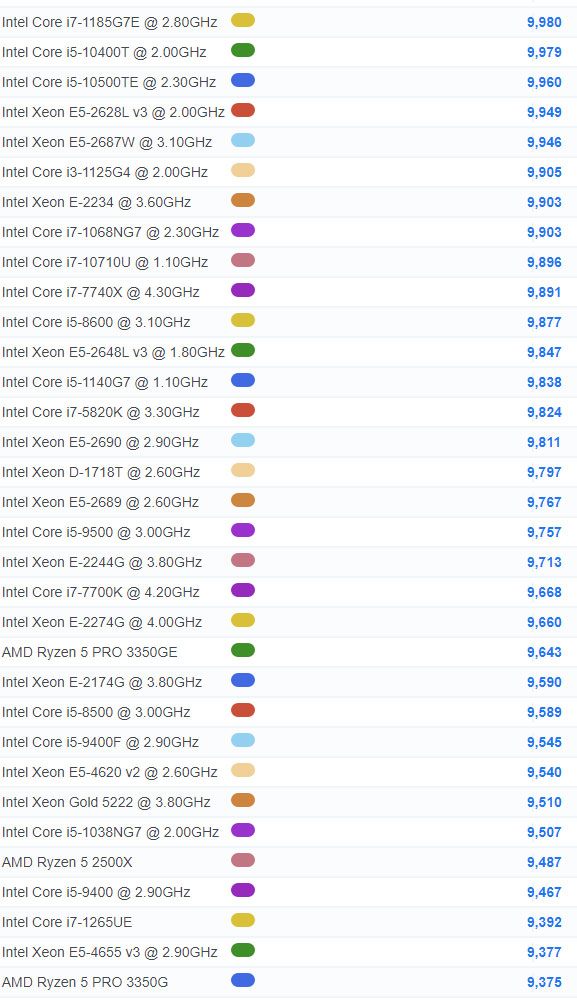Viewport: 577px width, 1000px height.
Task: Click the purple swatch beside Core i7-7700K
Action: click(x=243, y=590)
